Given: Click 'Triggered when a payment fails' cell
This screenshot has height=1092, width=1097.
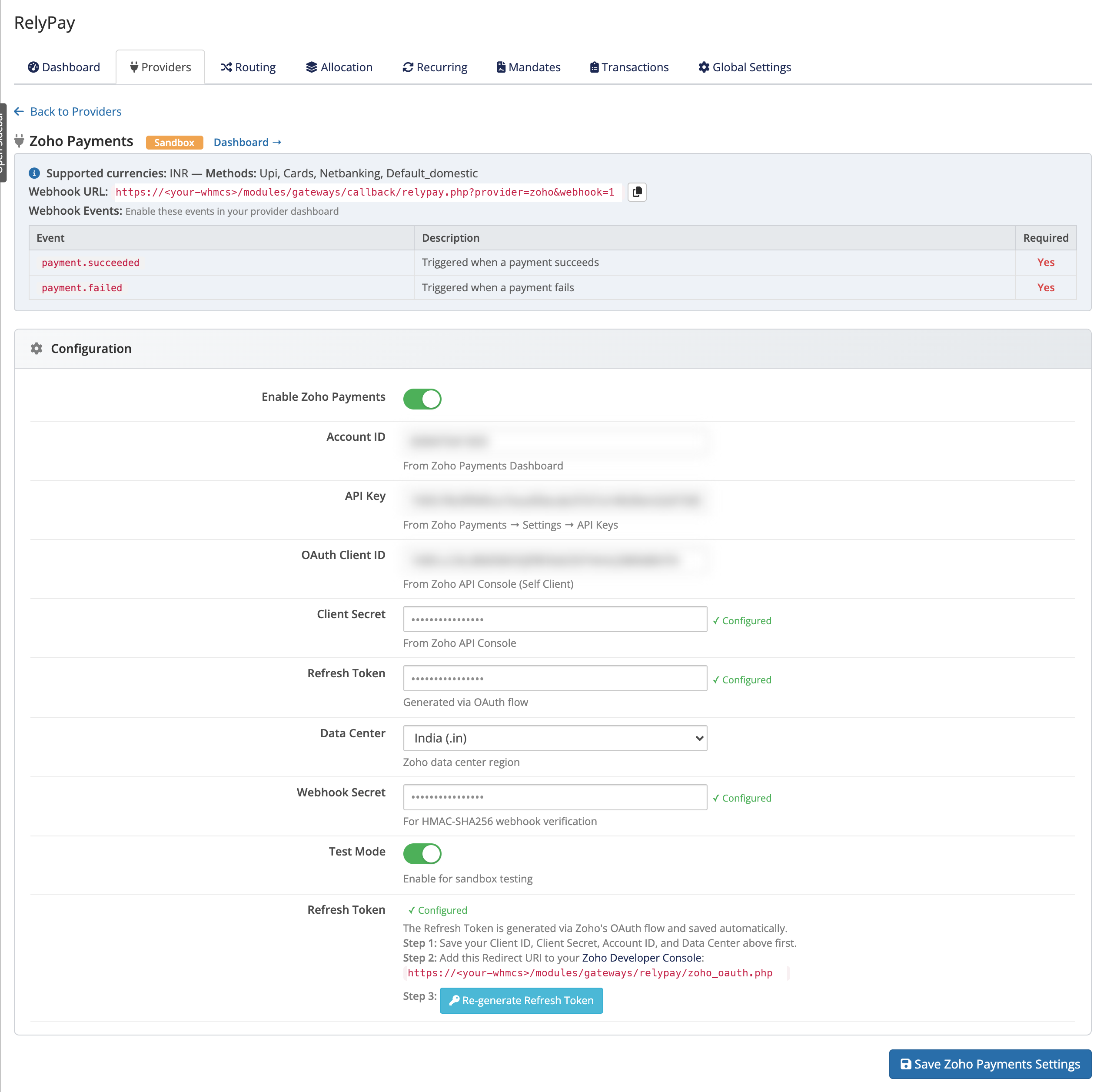Looking at the screenshot, I should pos(714,287).
